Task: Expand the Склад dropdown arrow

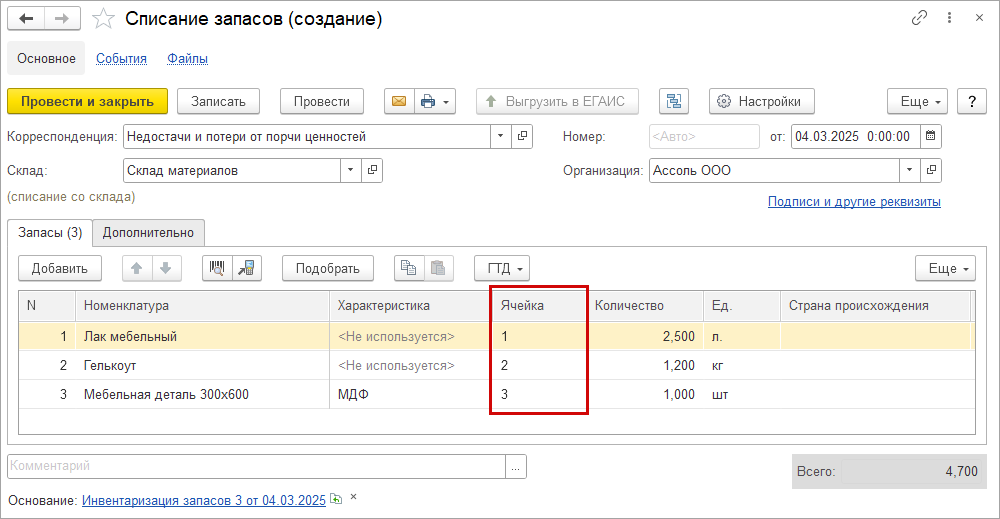Action: (350, 170)
